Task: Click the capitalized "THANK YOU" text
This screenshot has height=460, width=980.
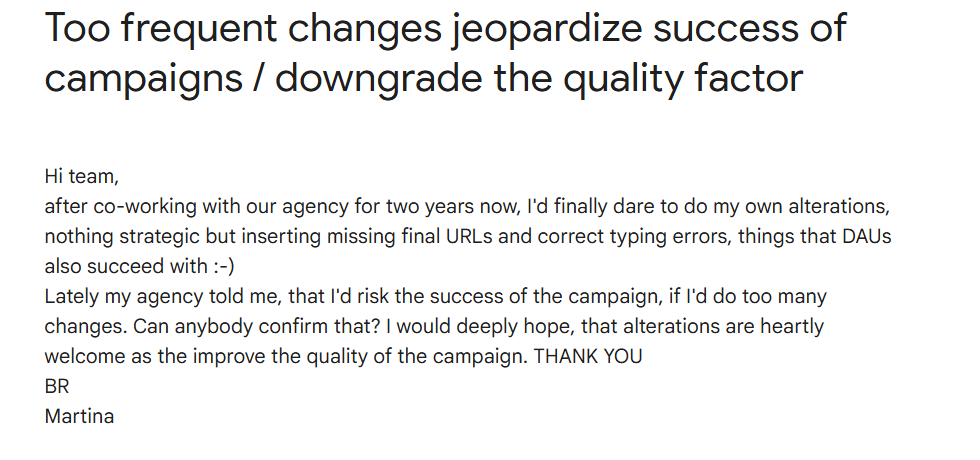Action: [589, 357]
